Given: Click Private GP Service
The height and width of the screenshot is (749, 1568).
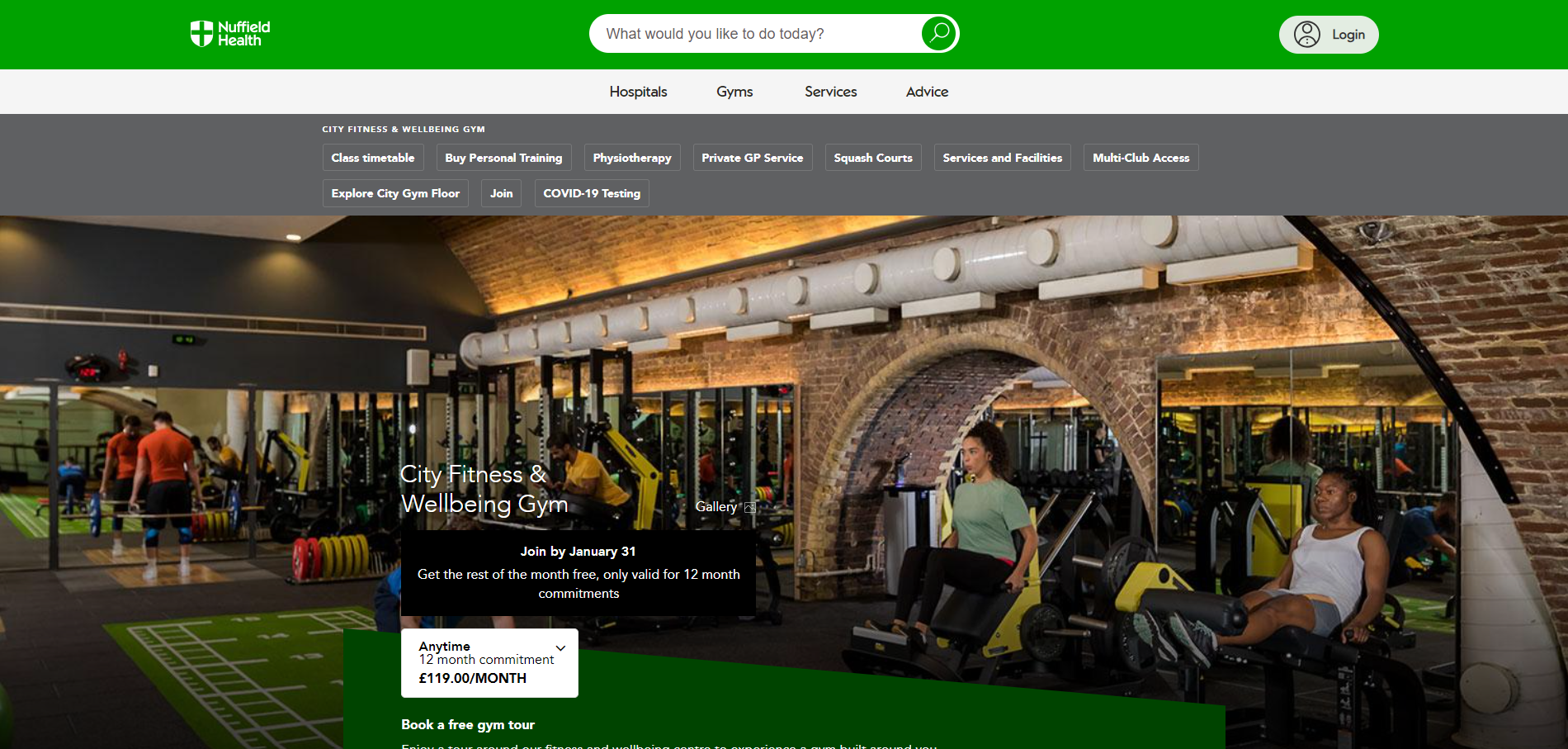Looking at the screenshot, I should click(x=752, y=157).
